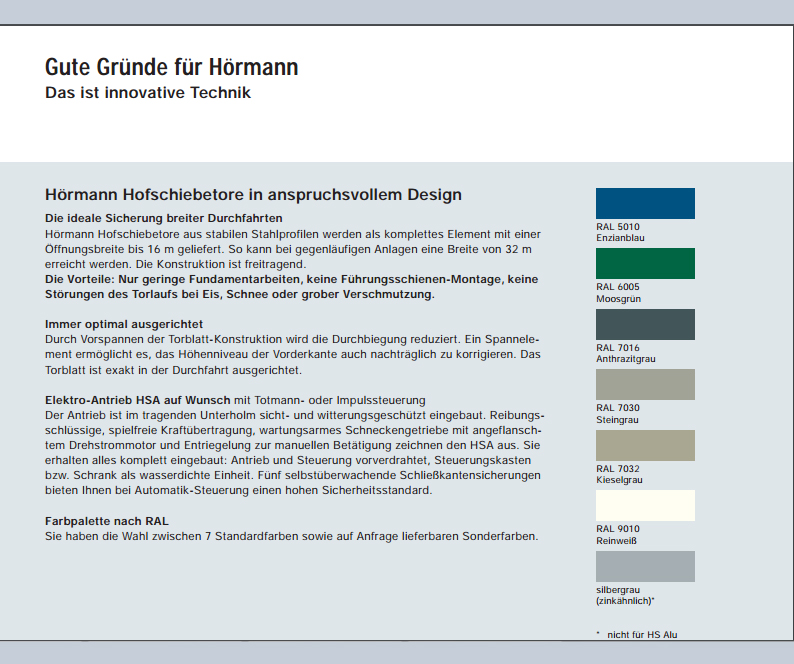
Task: Click the '(zinkähnlich)*' label
Action: point(625,601)
